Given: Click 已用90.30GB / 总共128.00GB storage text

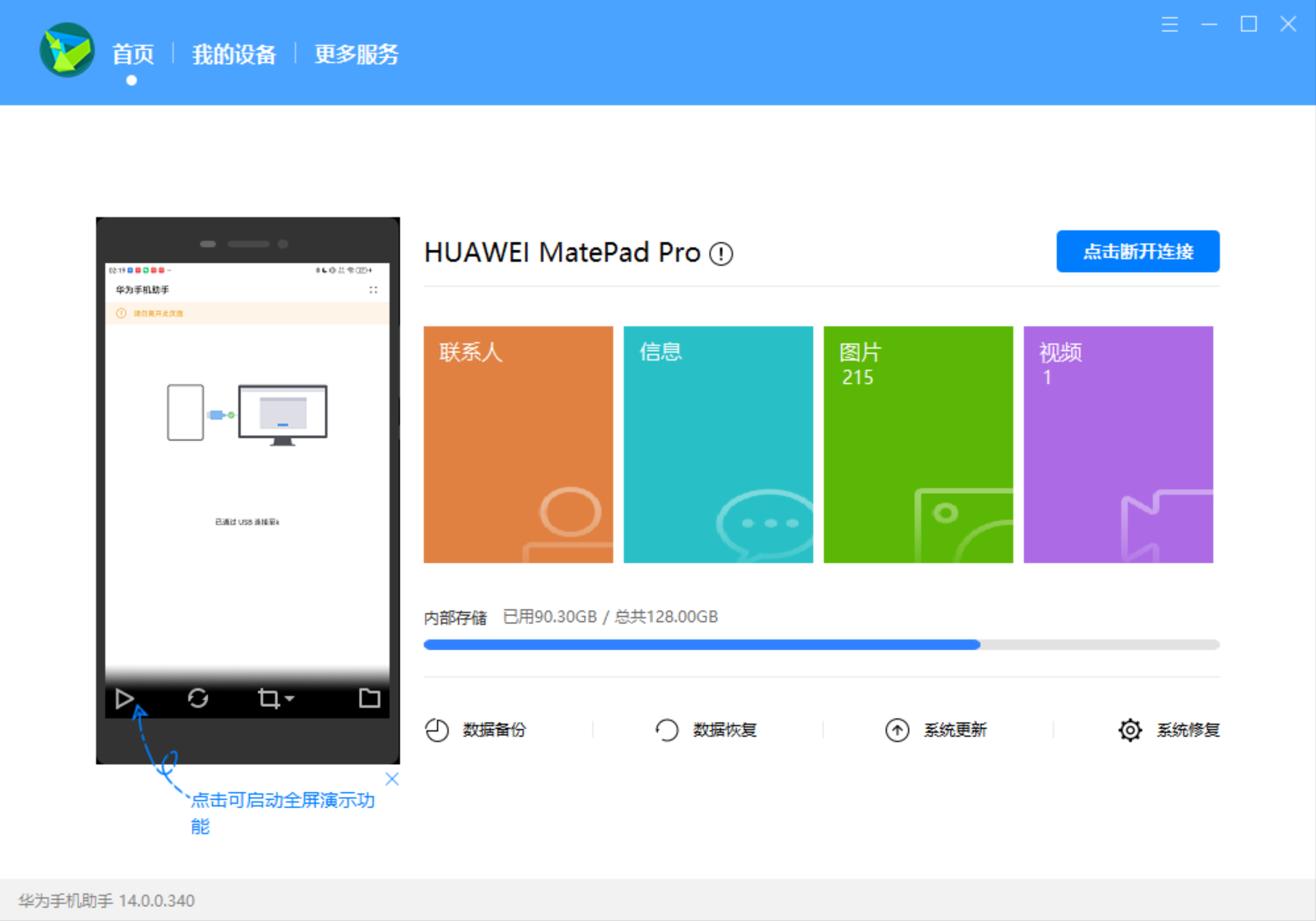Looking at the screenshot, I should (610, 617).
